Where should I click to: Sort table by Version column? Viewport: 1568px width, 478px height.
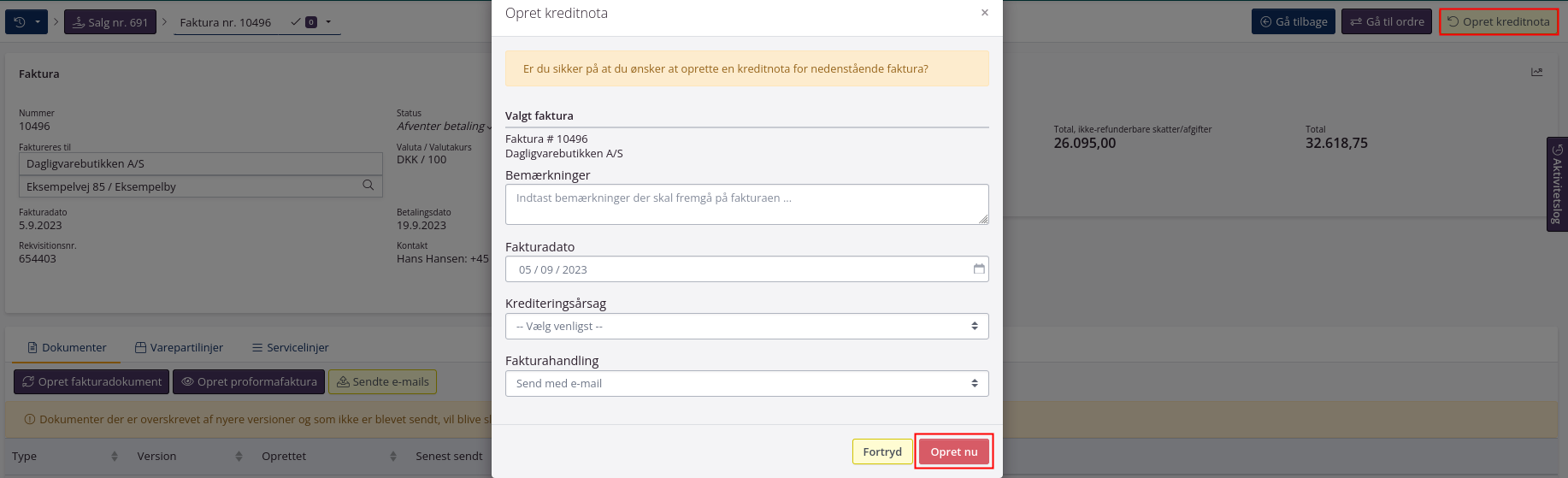click(x=239, y=457)
